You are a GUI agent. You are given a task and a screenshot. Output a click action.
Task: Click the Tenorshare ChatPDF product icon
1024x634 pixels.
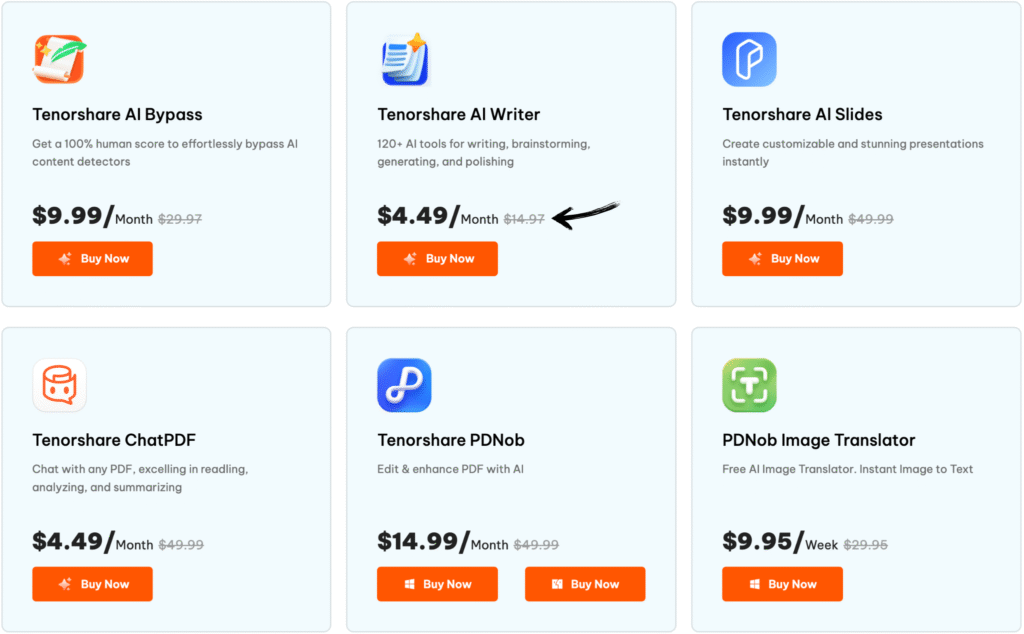pos(59,385)
